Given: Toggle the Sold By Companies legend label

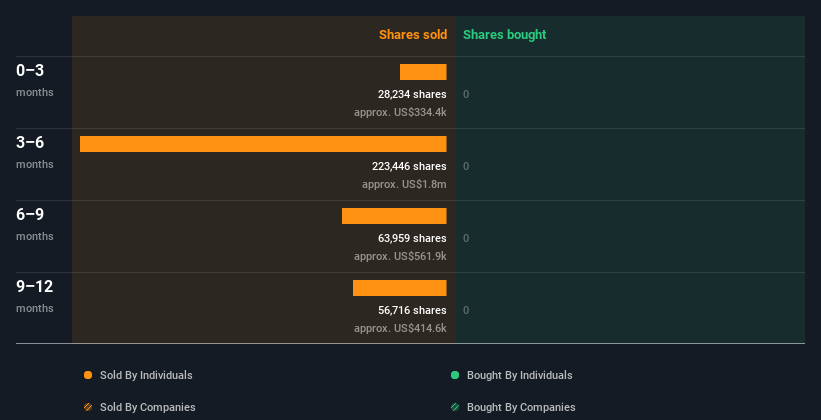Looking at the screenshot, I should click(x=148, y=407).
